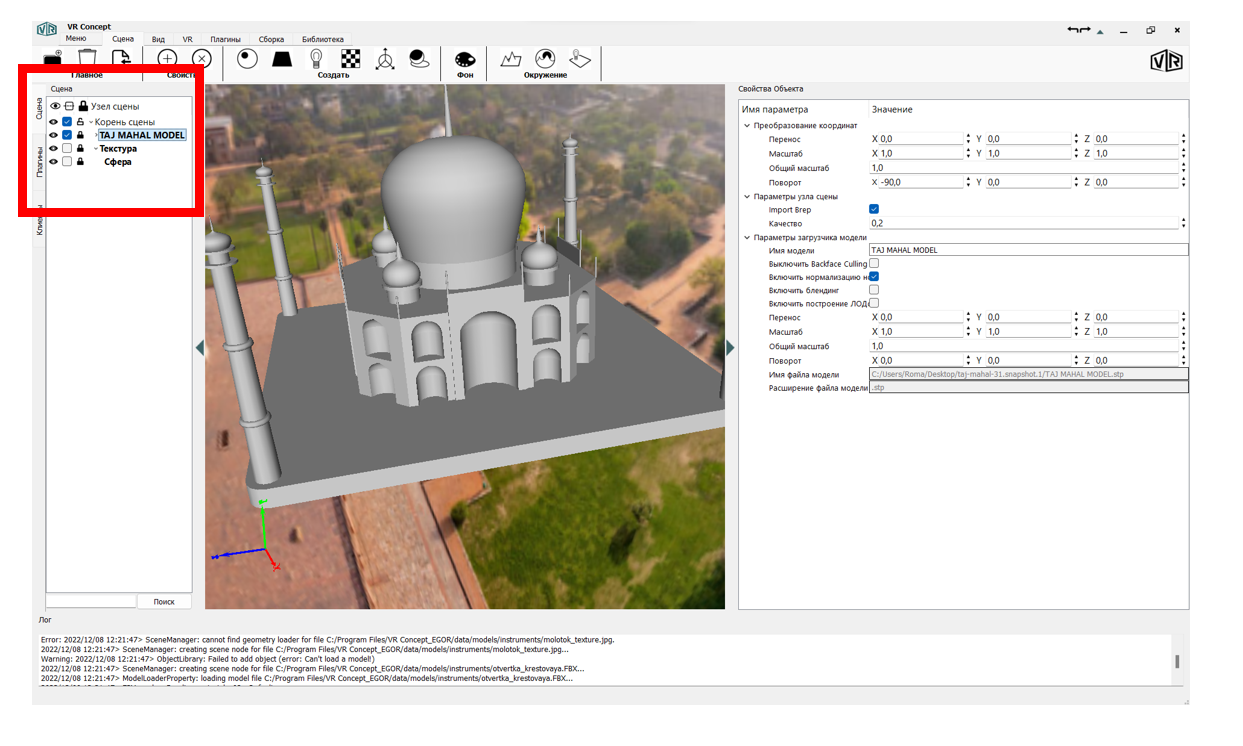Click the light bulb icon to create light
1243x746 pixels.
[x=316, y=59]
